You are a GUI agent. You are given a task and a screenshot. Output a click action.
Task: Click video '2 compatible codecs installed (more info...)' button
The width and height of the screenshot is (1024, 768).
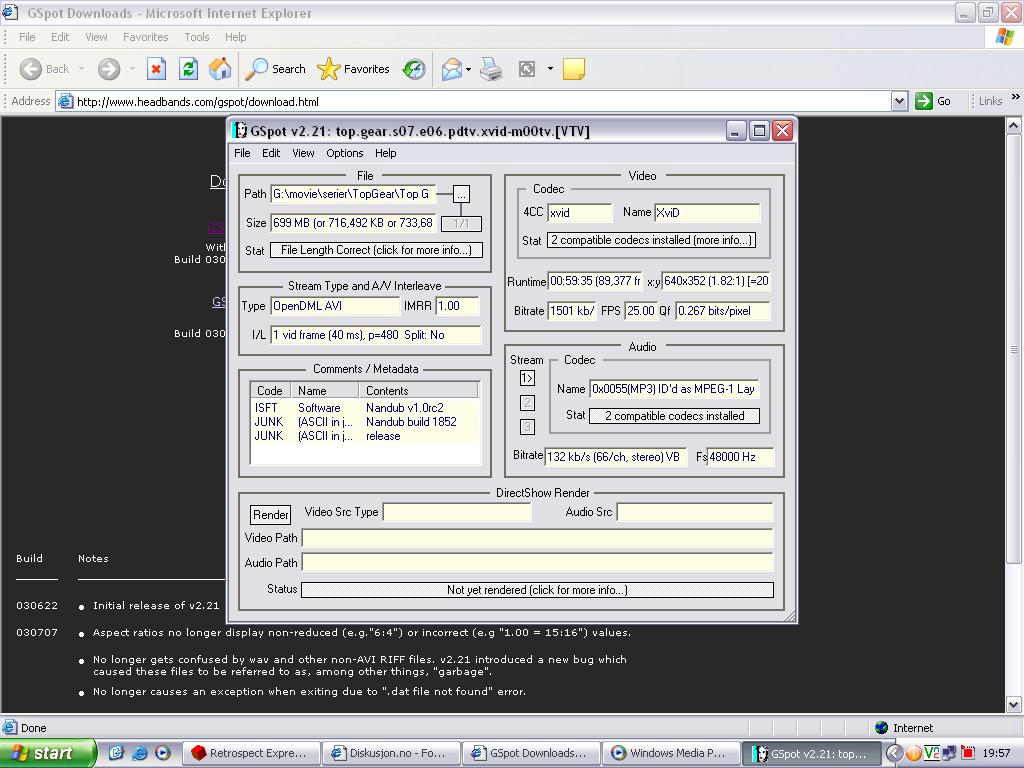[x=651, y=240]
